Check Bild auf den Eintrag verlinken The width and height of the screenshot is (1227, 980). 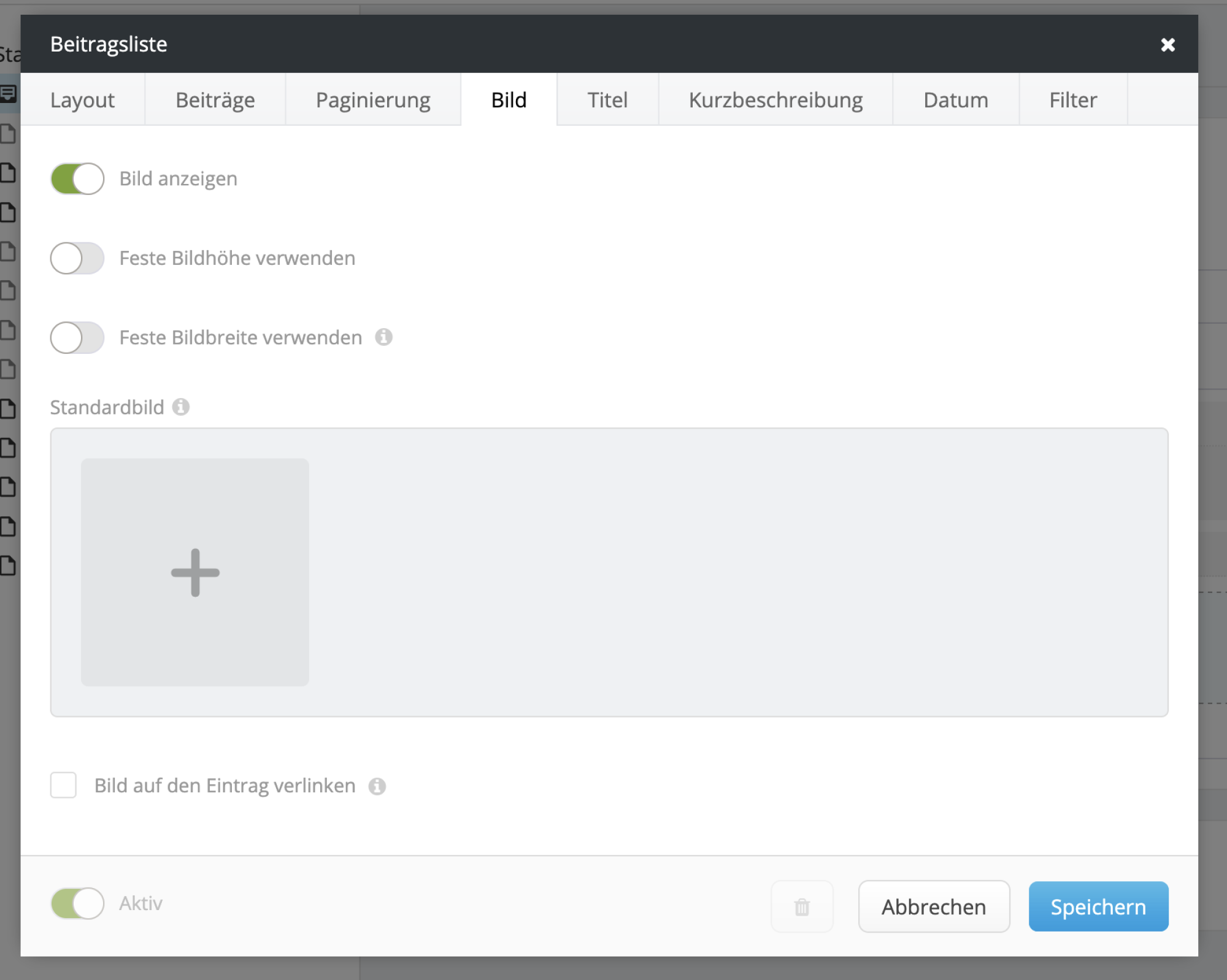pyautogui.click(x=63, y=786)
